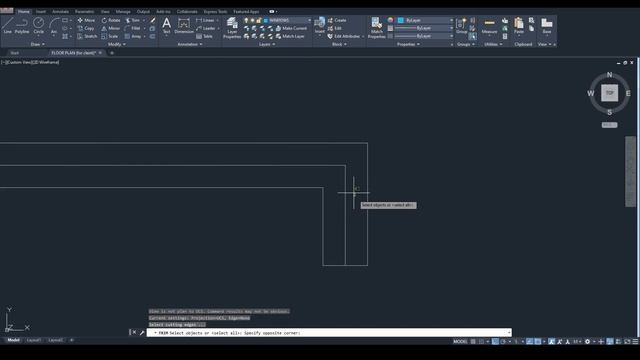Open the object color wheel swatch
The width and height of the screenshot is (640, 360).
[390, 20]
